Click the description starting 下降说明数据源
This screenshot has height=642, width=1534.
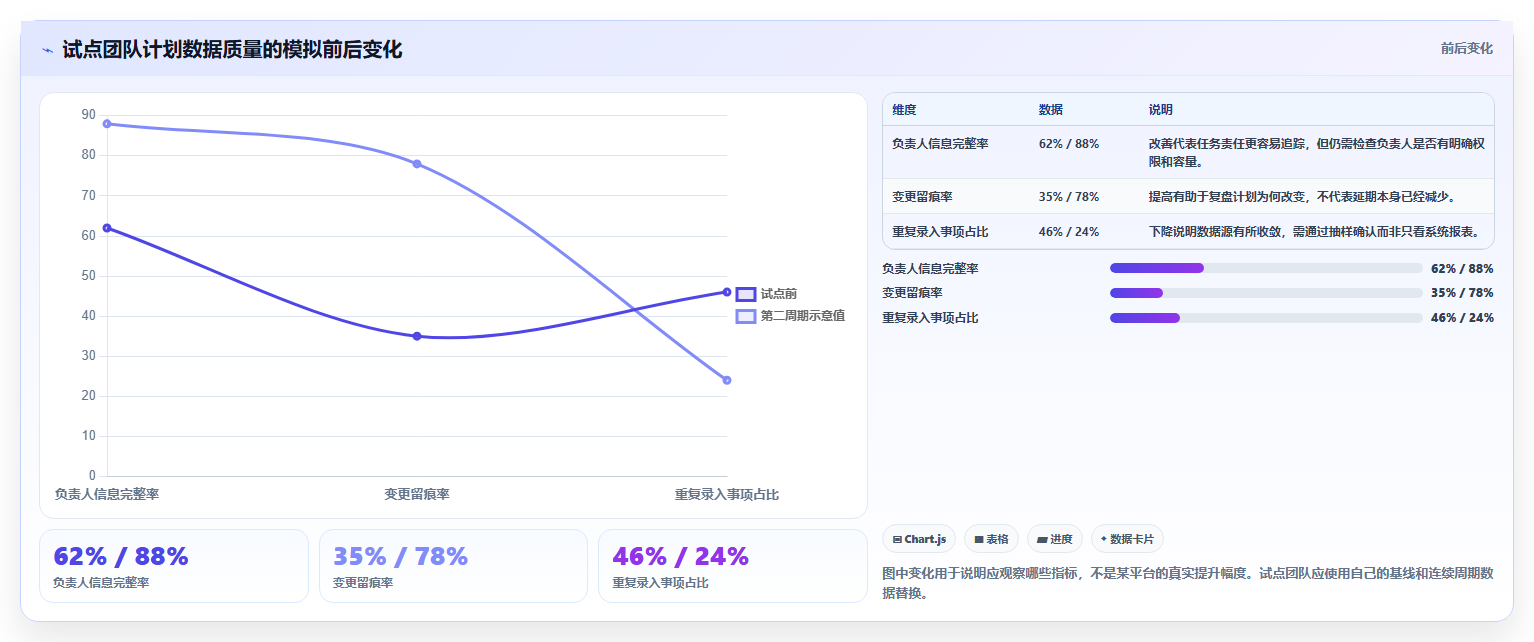1314,232
